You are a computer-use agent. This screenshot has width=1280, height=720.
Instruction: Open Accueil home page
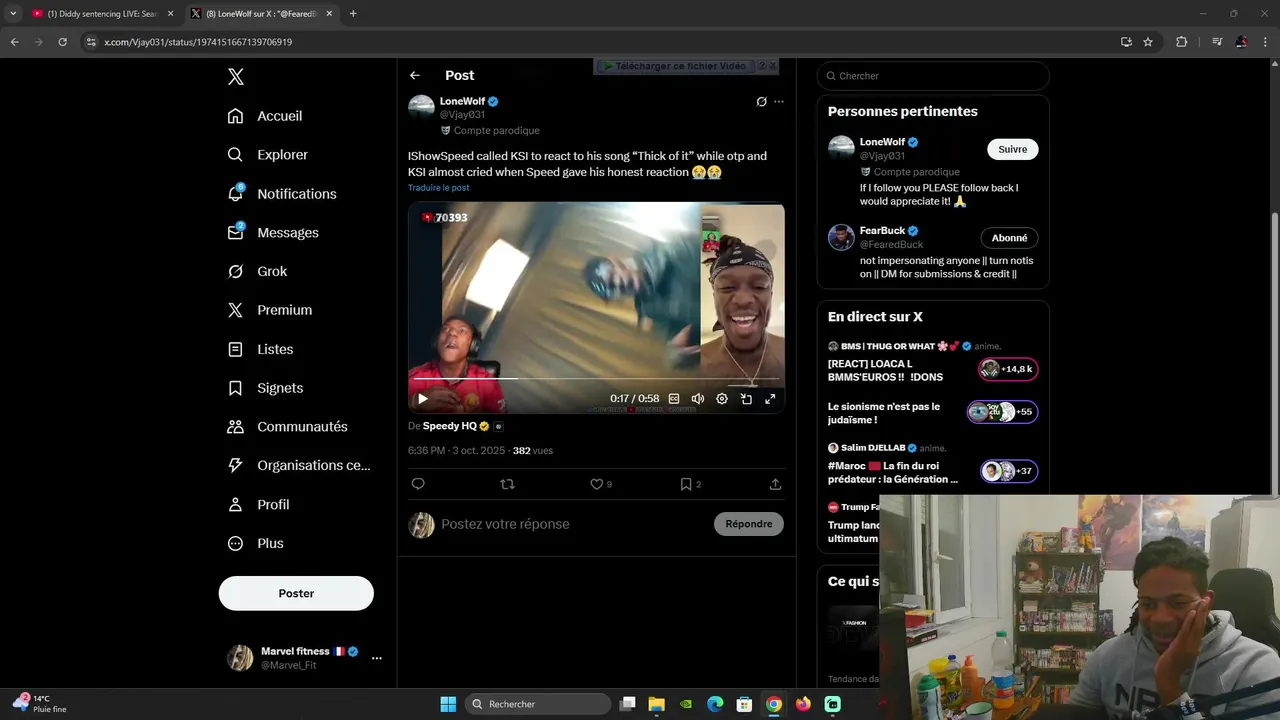click(265, 116)
